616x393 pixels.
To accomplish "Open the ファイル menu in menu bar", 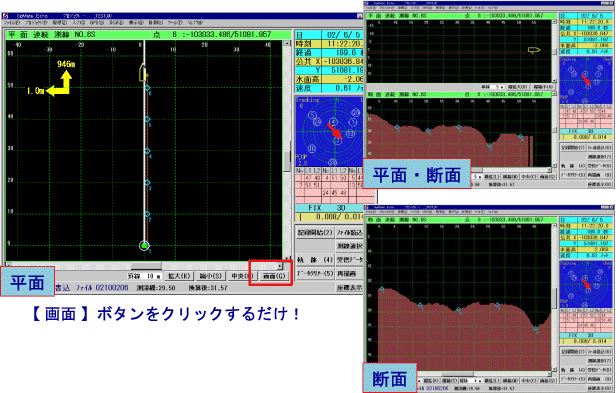I will coord(12,23).
